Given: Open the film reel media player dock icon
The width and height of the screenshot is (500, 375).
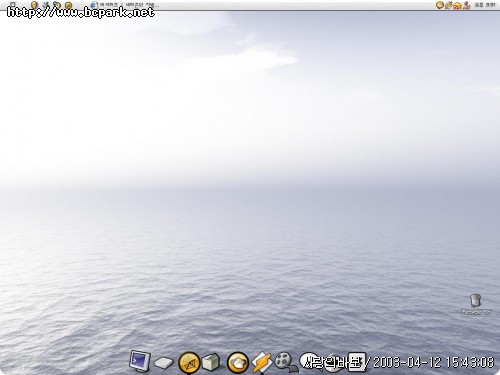Looking at the screenshot, I should (x=286, y=362).
